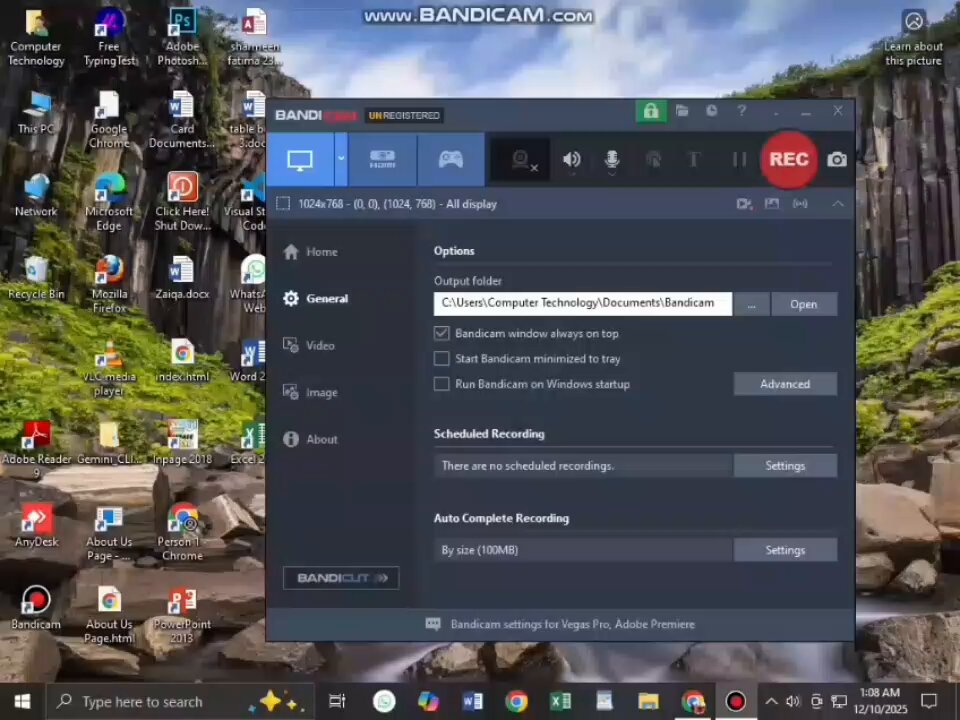Click the output folder path field
The image size is (960, 720).
click(582, 304)
